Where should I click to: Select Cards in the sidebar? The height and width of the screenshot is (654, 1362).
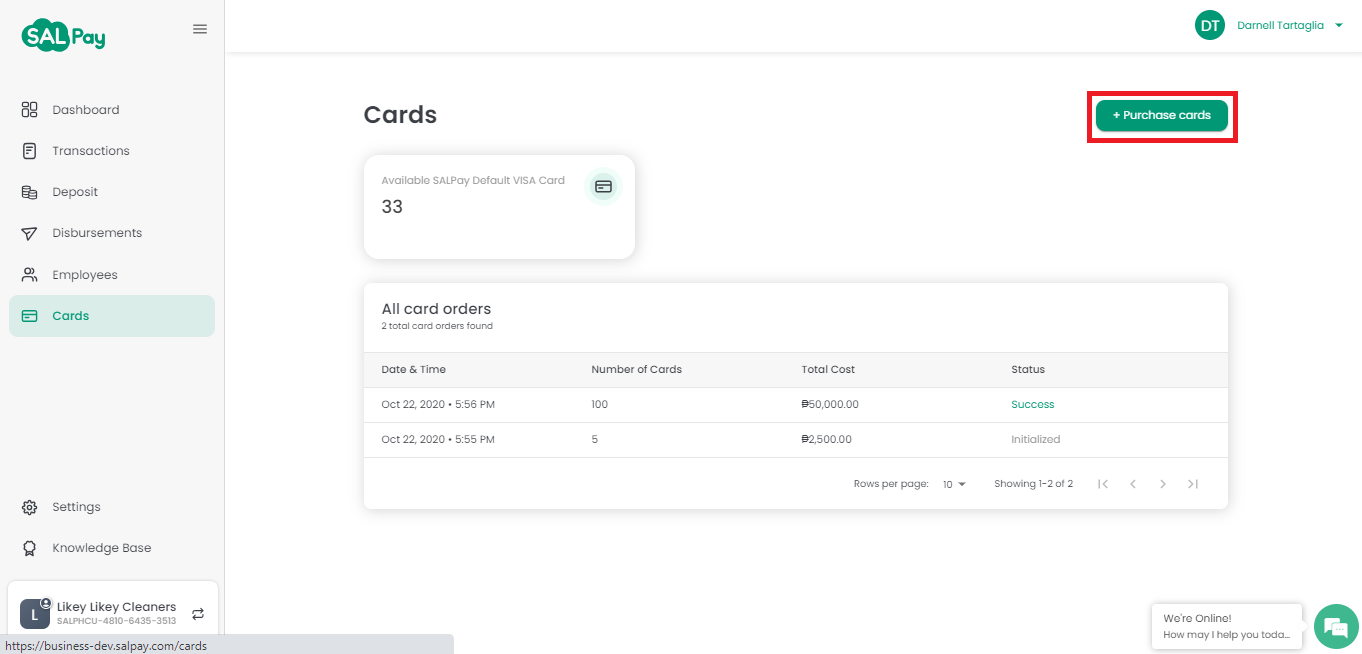[x=112, y=316]
